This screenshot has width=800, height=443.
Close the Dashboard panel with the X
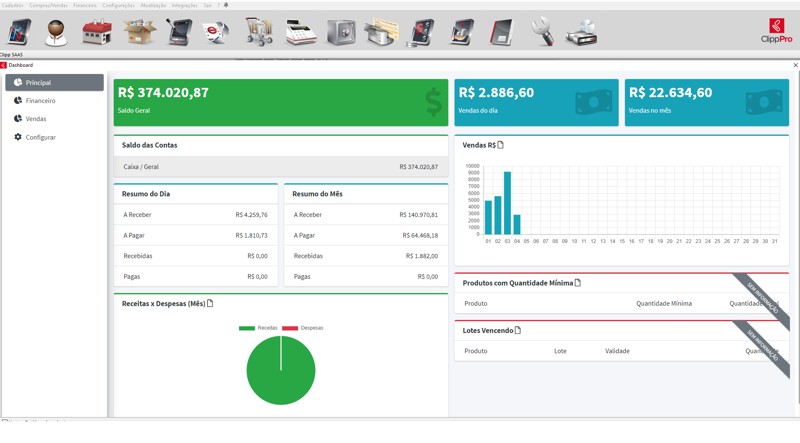(795, 65)
